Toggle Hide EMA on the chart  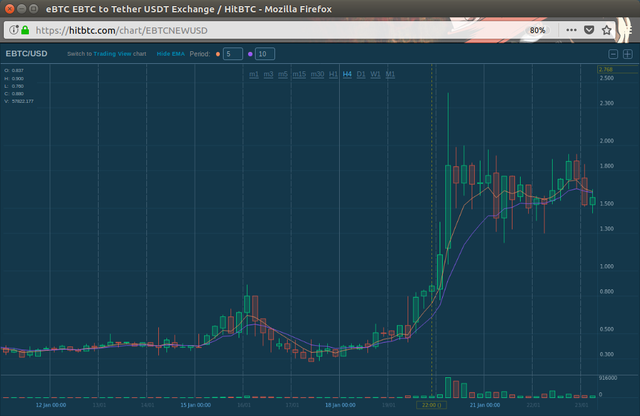point(169,52)
